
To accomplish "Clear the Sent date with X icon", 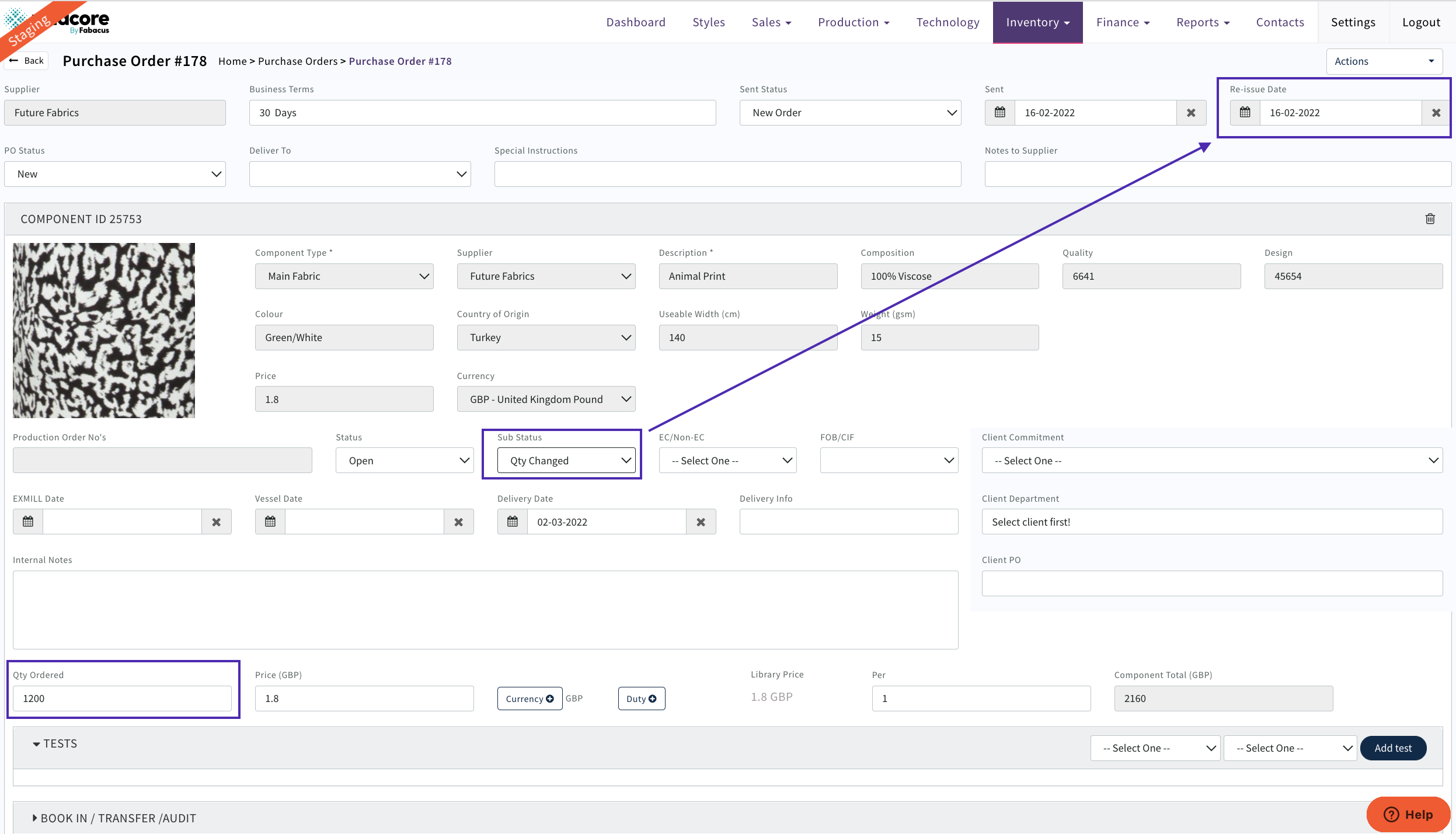I will (1191, 113).
